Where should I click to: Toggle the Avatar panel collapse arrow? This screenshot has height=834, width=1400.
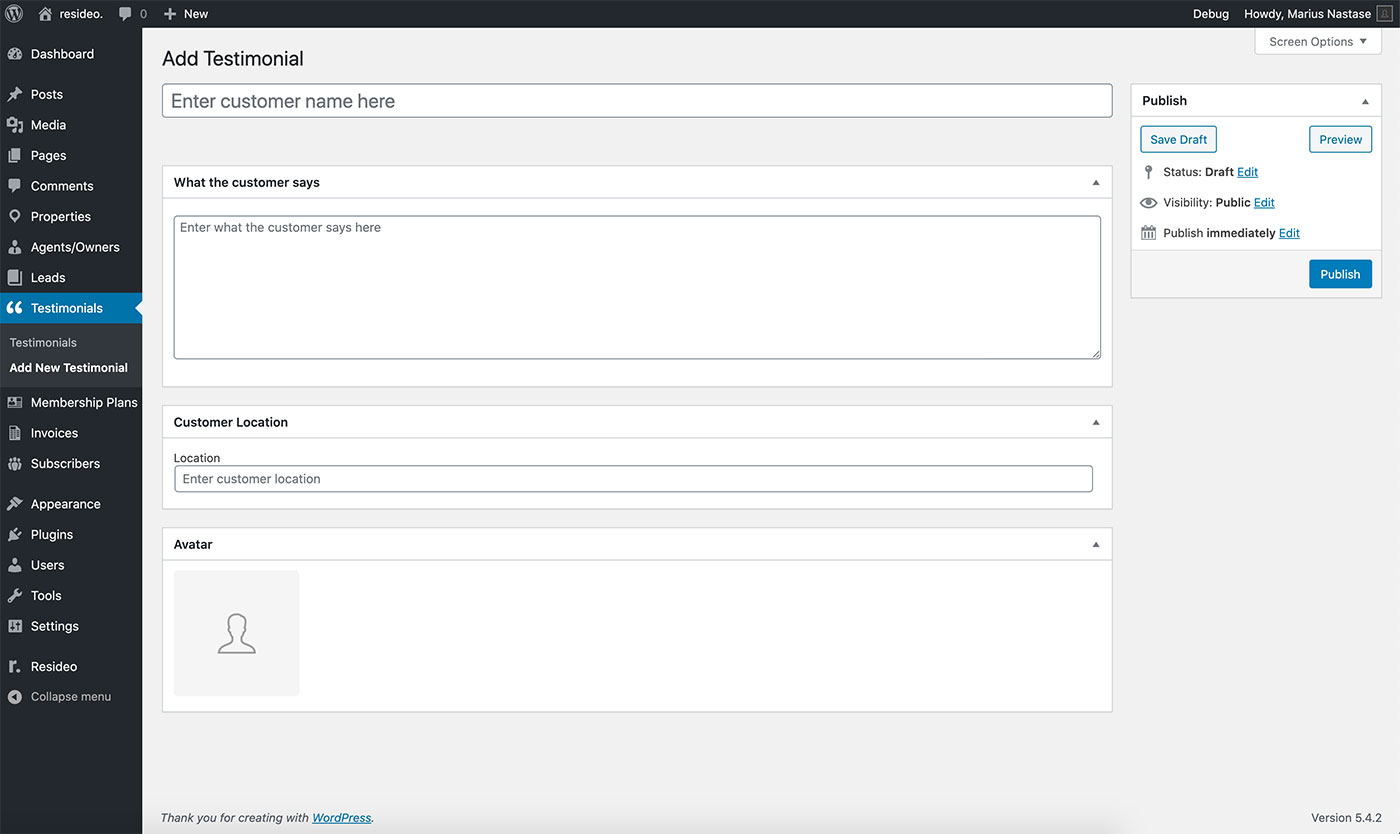coord(1095,545)
